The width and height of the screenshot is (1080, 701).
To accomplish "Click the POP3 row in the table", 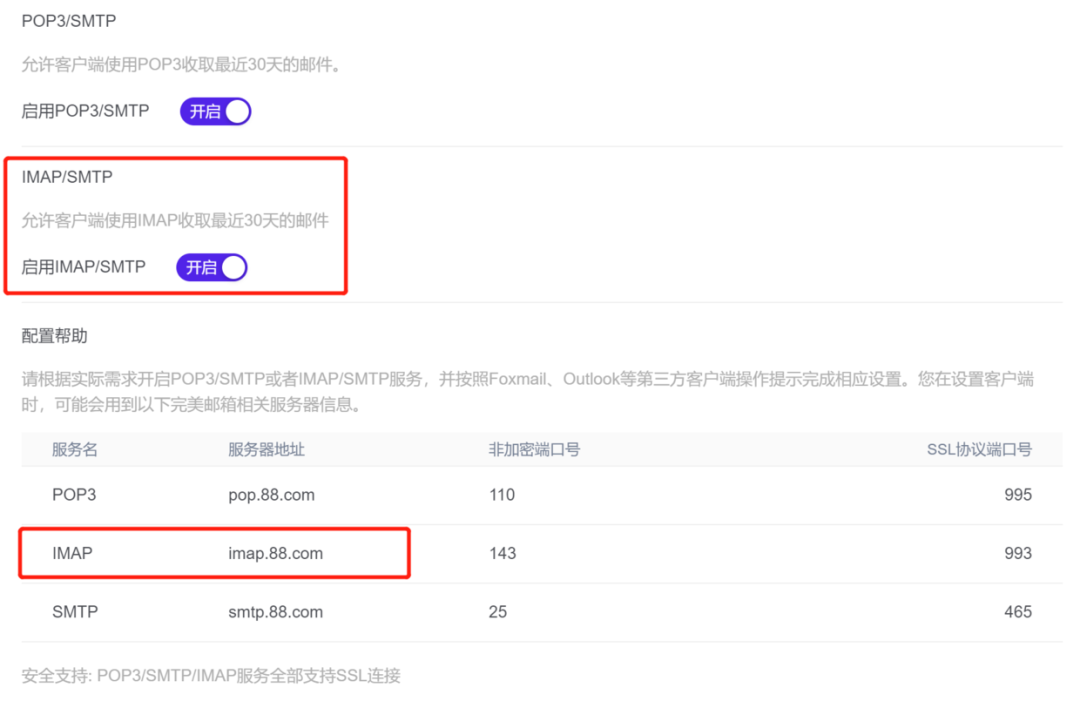I will [73, 494].
